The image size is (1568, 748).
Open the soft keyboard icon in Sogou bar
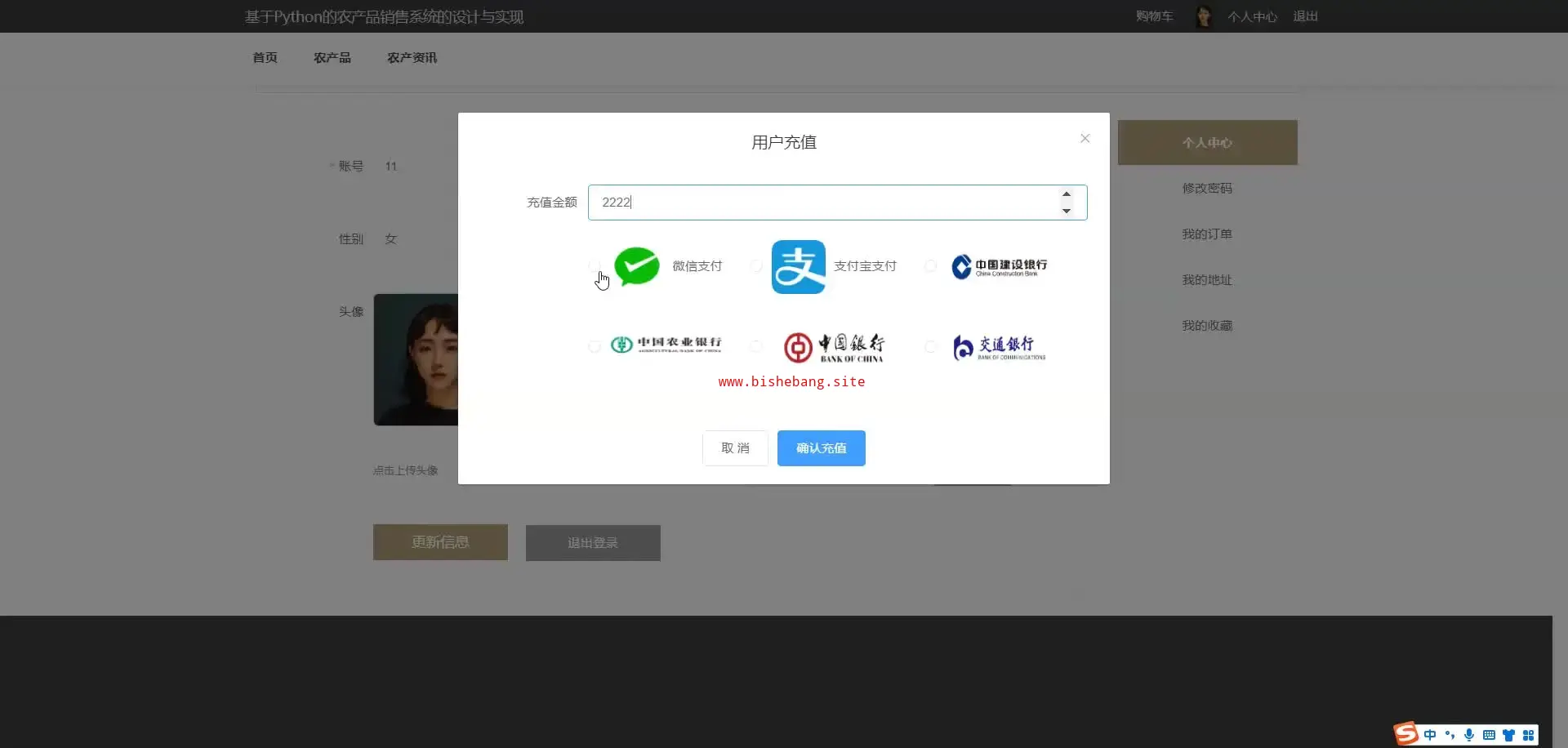(1489, 735)
